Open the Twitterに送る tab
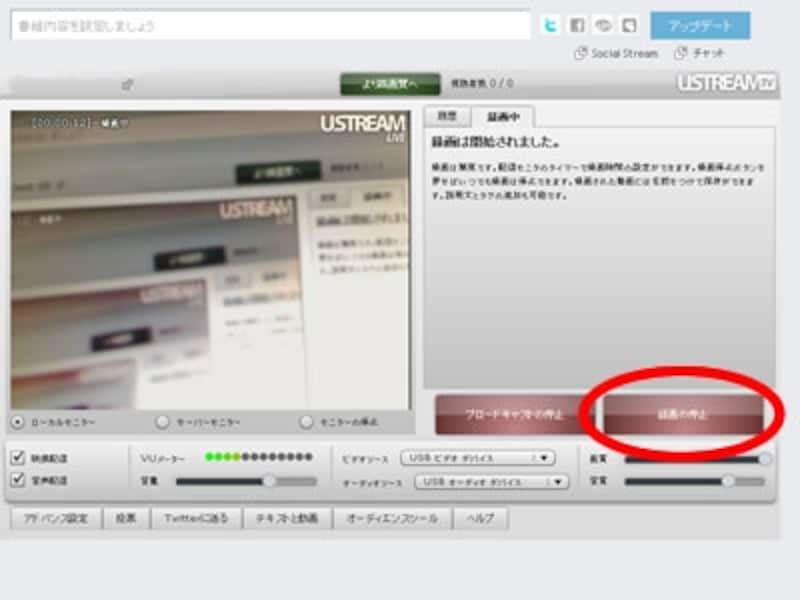Image resolution: width=800 pixels, height=600 pixels. coord(196,519)
